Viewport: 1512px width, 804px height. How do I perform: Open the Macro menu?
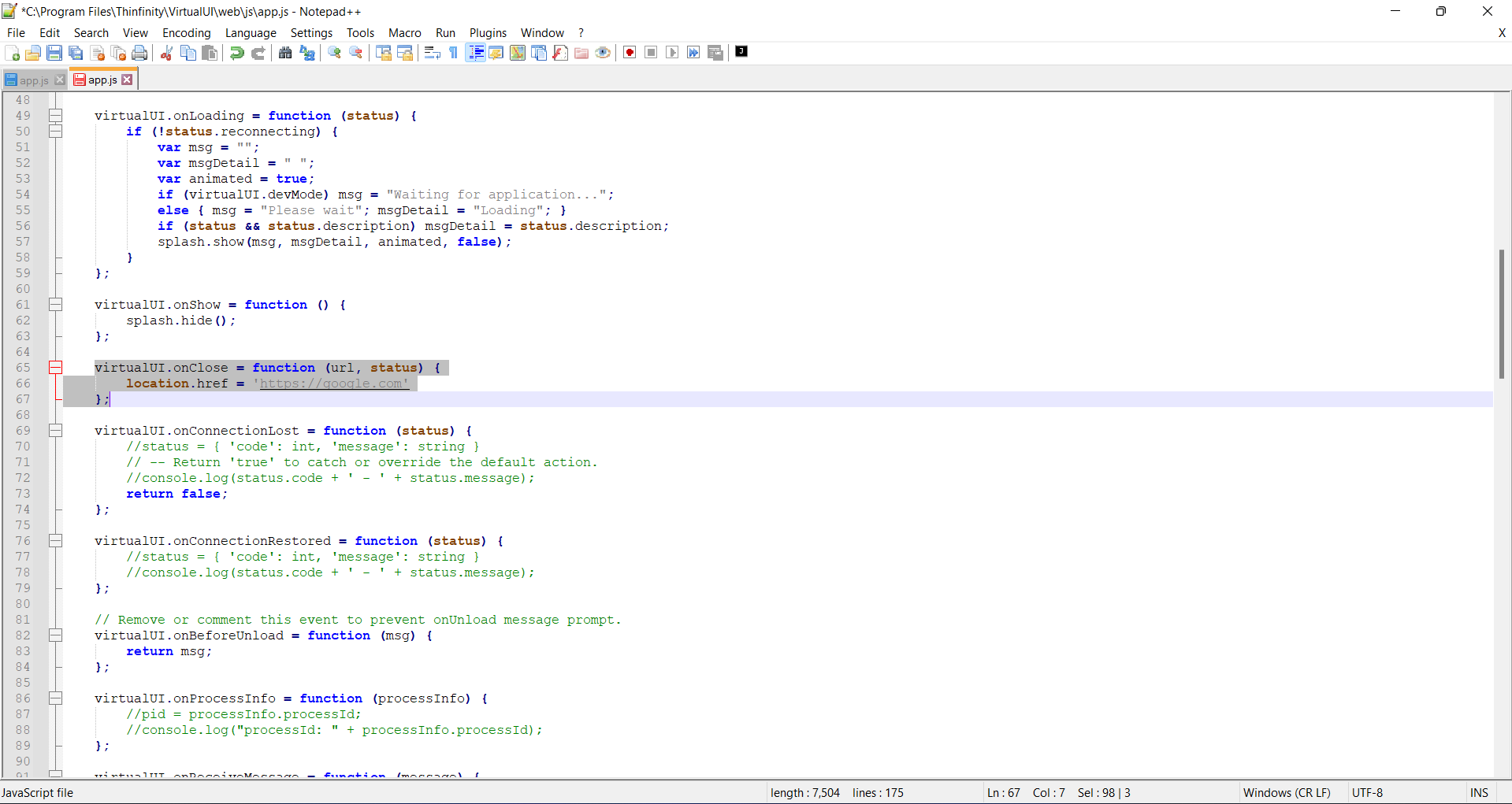click(x=404, y=33)
